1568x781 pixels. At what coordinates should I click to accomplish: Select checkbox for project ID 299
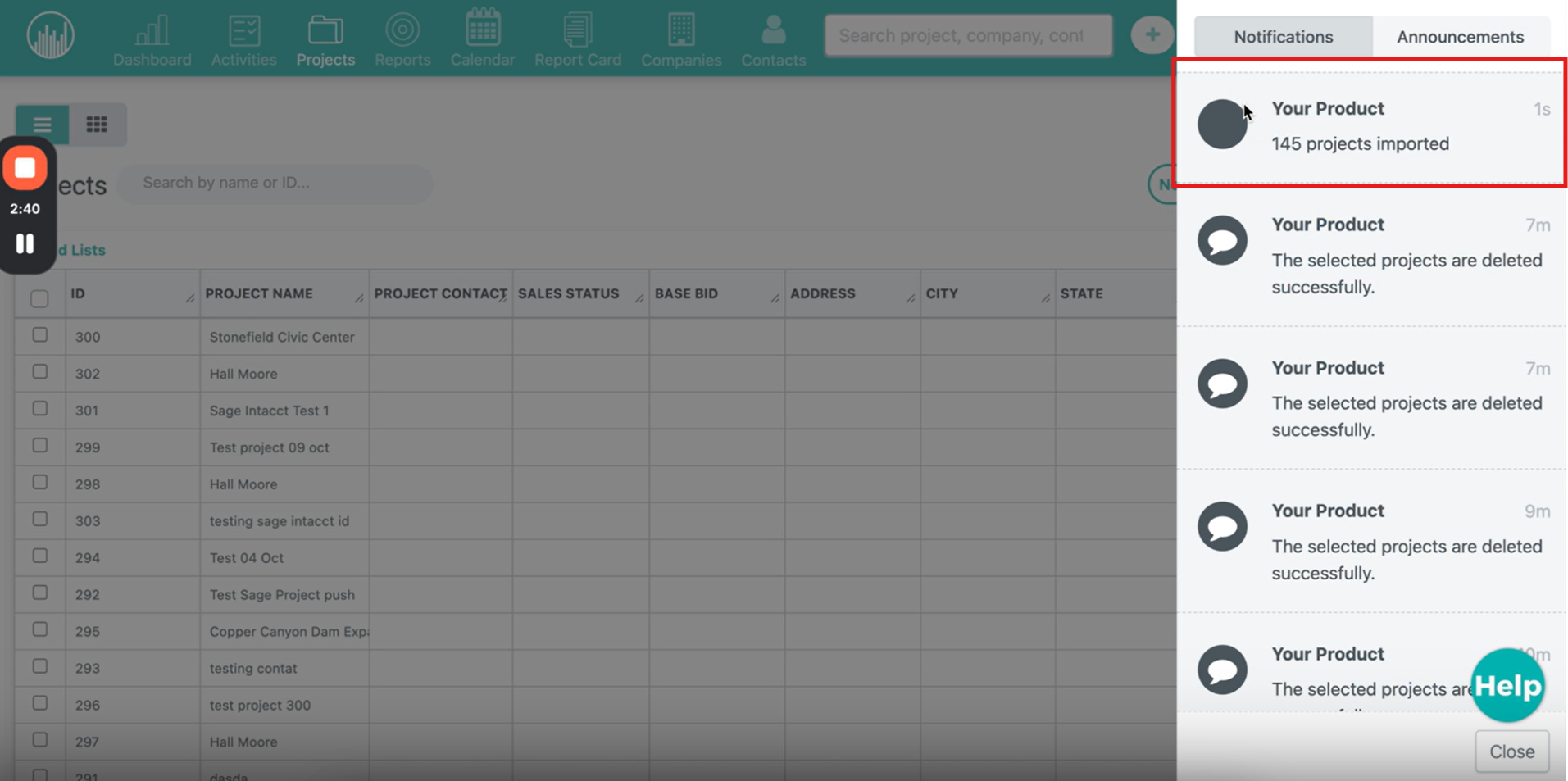pyautogui.click(x=39, y=446)
